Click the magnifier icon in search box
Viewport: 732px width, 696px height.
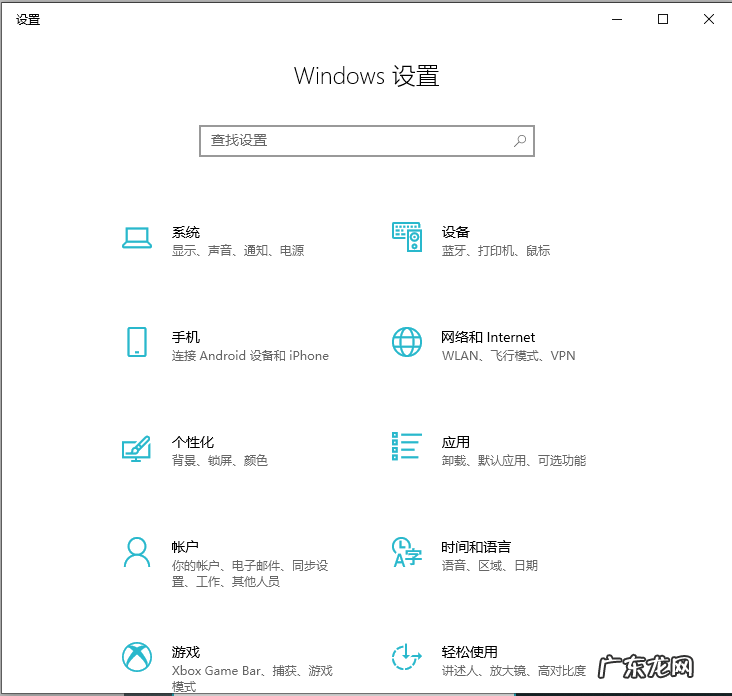pos(520,141)
